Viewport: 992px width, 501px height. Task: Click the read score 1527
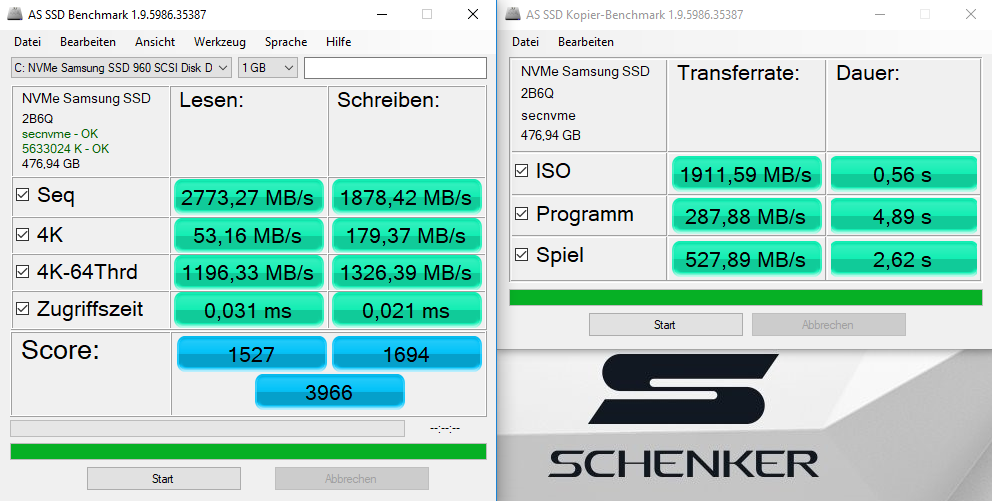(252, 353)
